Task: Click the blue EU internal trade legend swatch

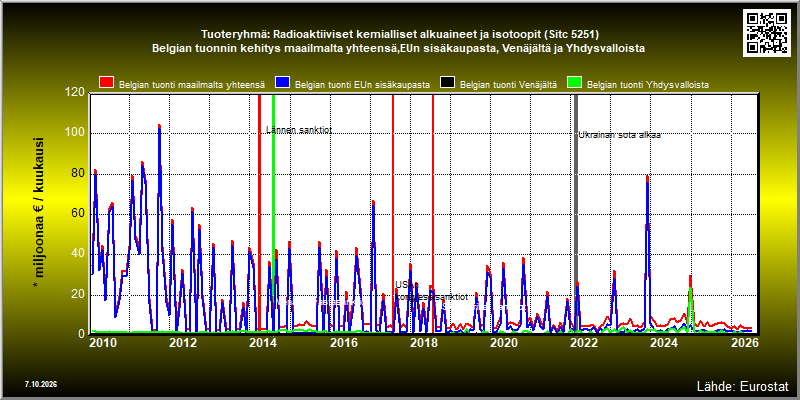Action: click(x=282, y=83)
